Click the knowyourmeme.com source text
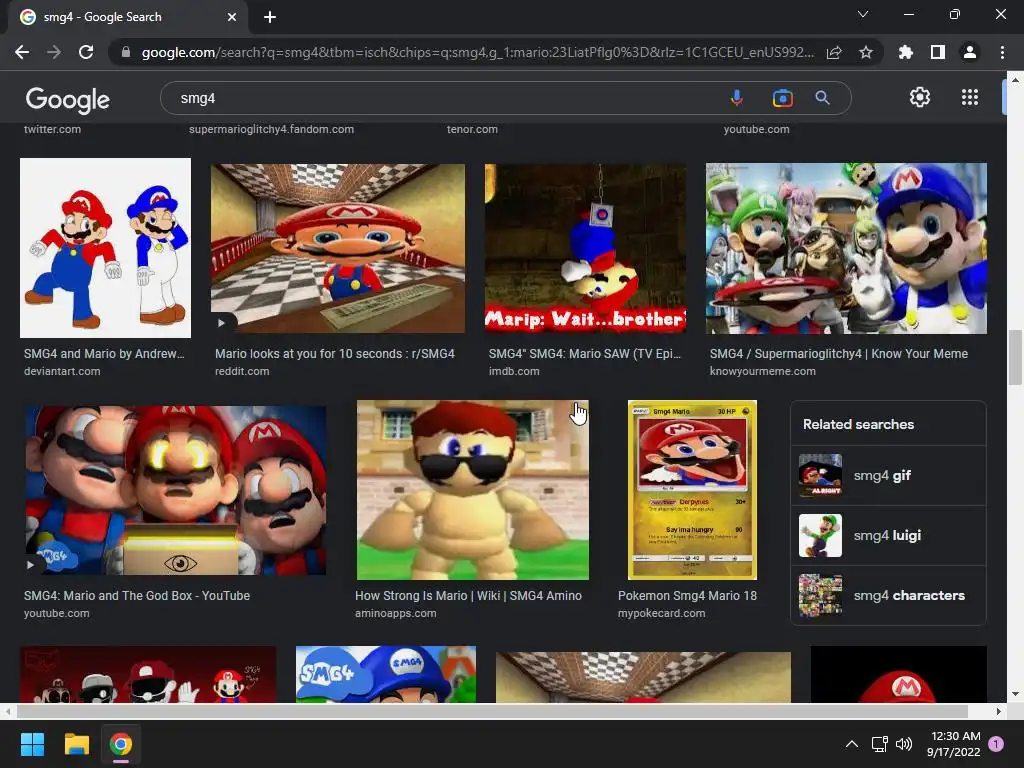Image resolution: width=1024 pixels, height=768 pixels. pos(762,371)
